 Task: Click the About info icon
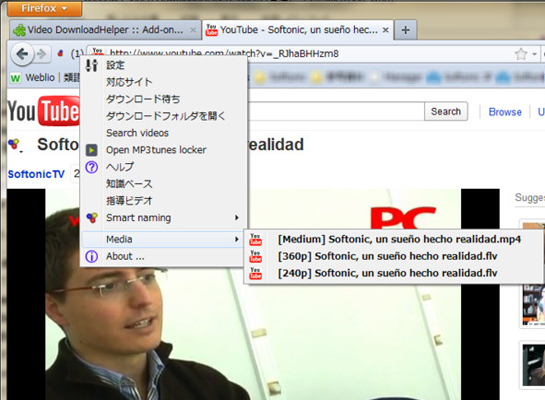(92, 256)
